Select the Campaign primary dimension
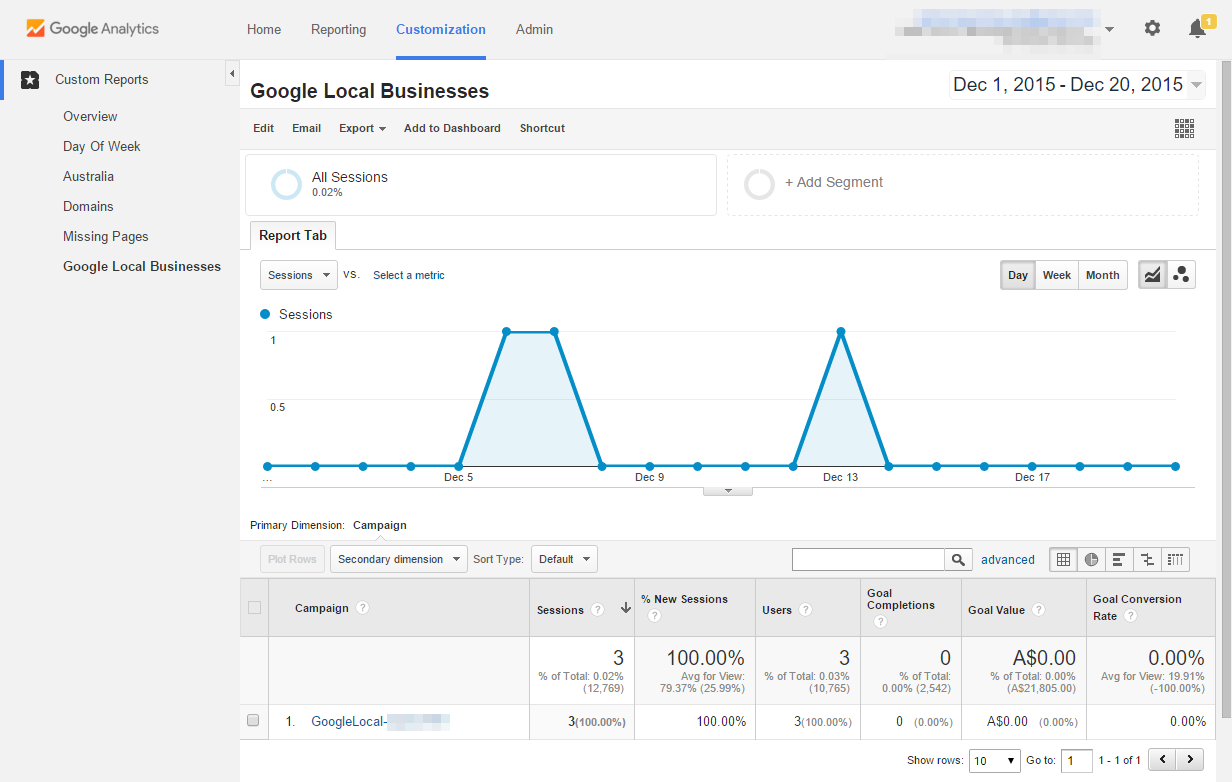 pos(380,525)
